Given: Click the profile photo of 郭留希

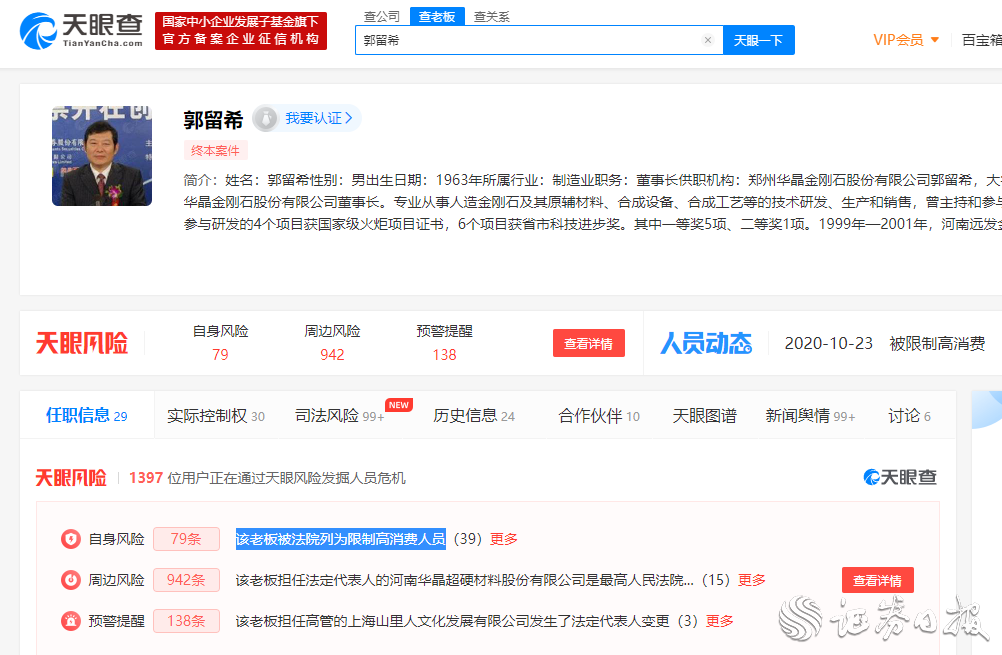Looking at the screenshot, I should click(x=102, y=156).
